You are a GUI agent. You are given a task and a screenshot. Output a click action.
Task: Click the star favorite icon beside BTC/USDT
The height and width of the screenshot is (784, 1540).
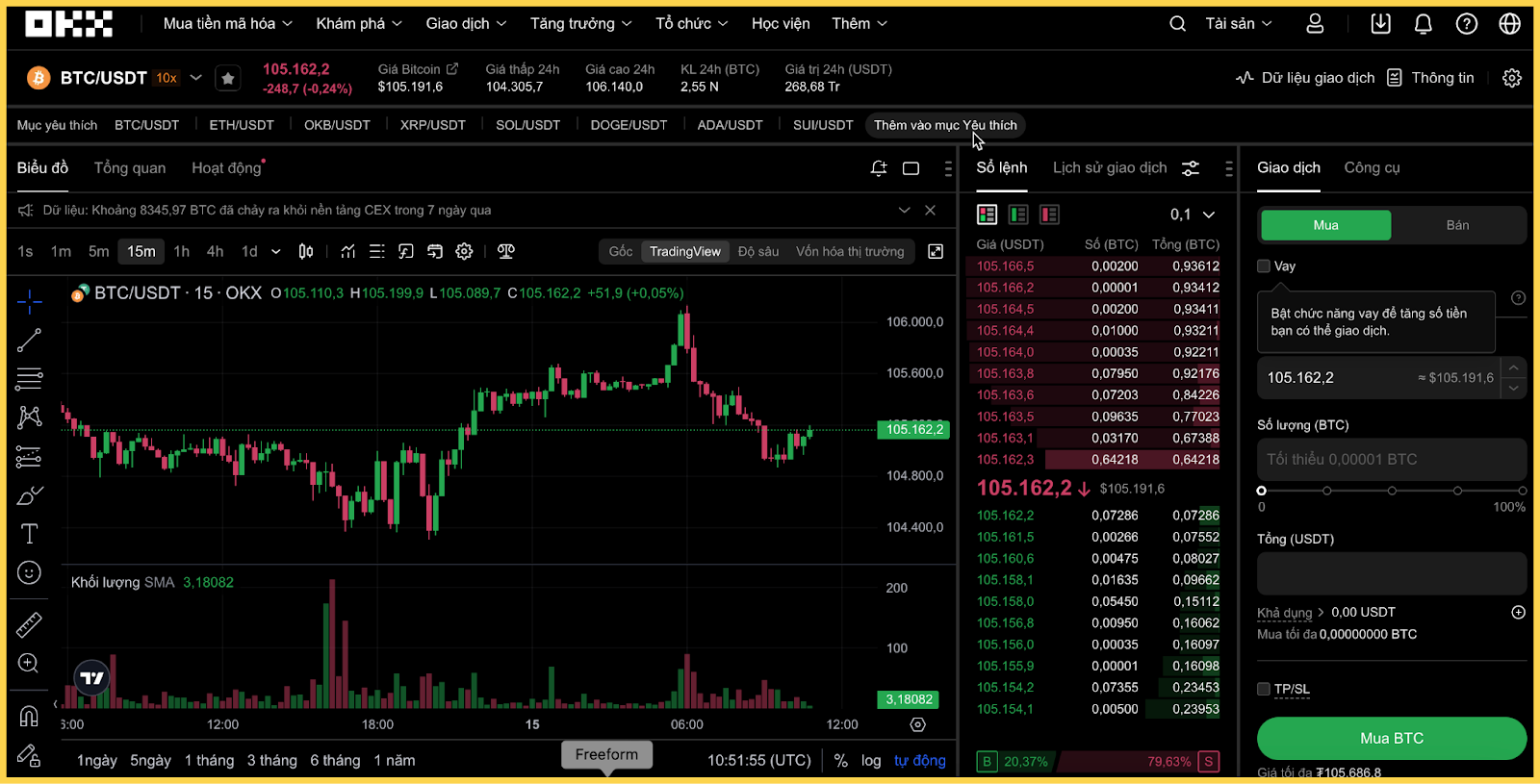(228, 78)
